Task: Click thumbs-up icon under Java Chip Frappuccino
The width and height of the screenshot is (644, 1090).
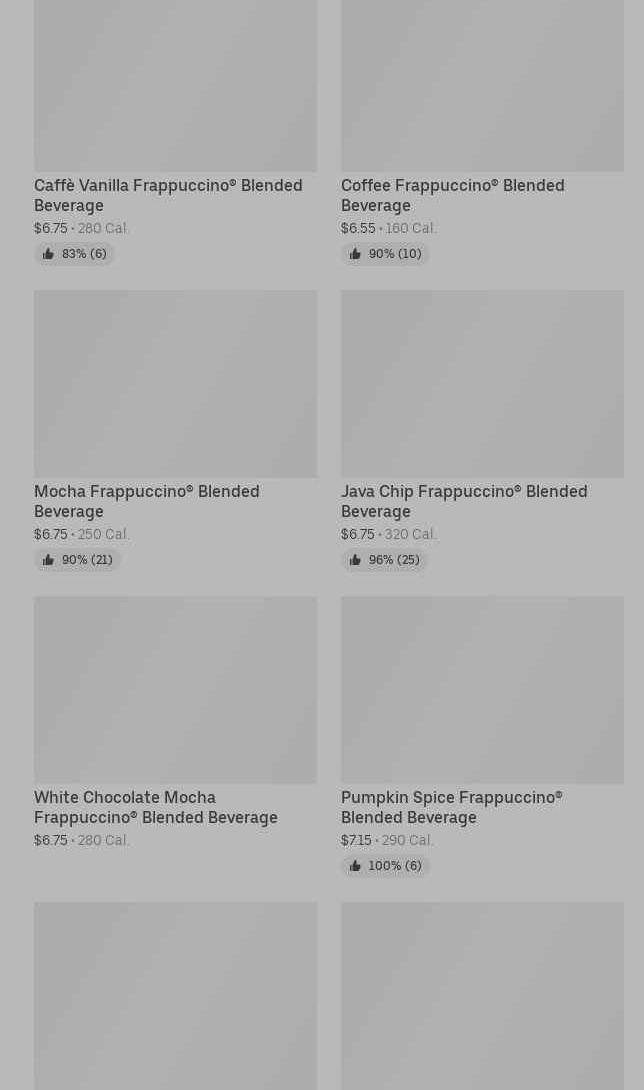Action: click(x=355, y=560)
